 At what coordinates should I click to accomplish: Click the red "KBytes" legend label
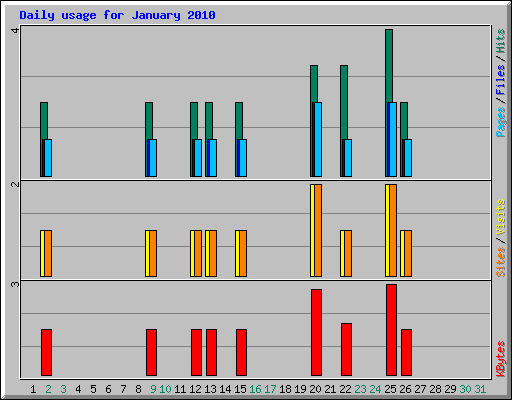click(x=500, y=359)
